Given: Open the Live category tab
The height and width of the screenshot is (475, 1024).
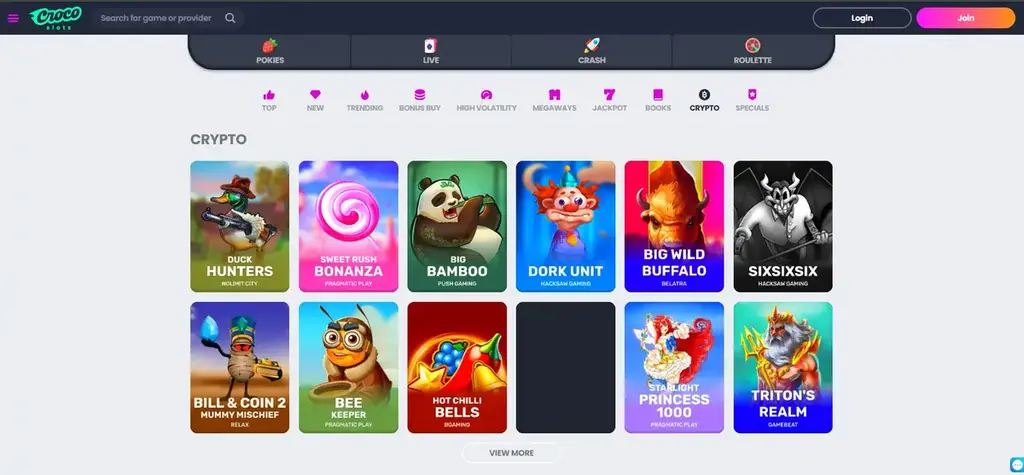Looking at the screenshot, I should (431, 51).
